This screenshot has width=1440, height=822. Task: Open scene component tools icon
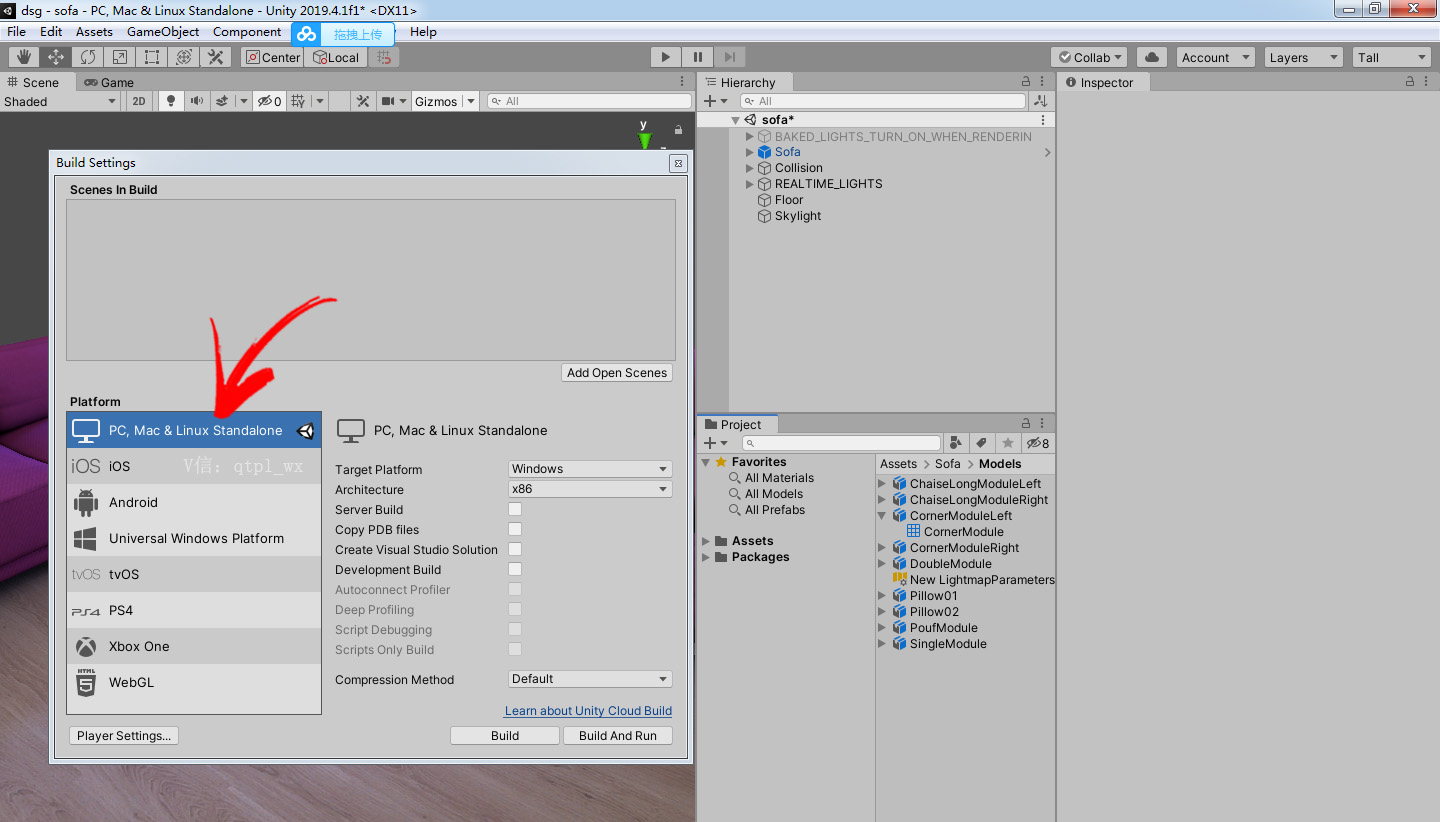[x=363, y=101]
